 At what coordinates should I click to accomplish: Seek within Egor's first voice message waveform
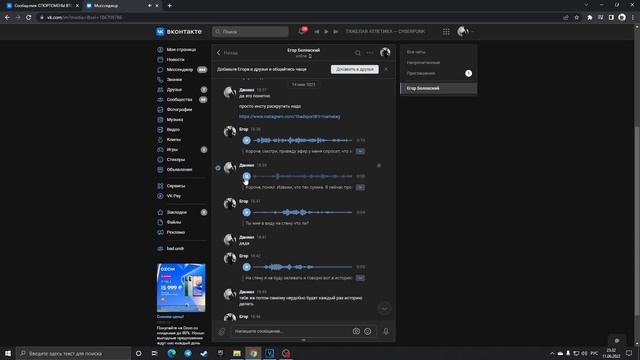[302, 140]
